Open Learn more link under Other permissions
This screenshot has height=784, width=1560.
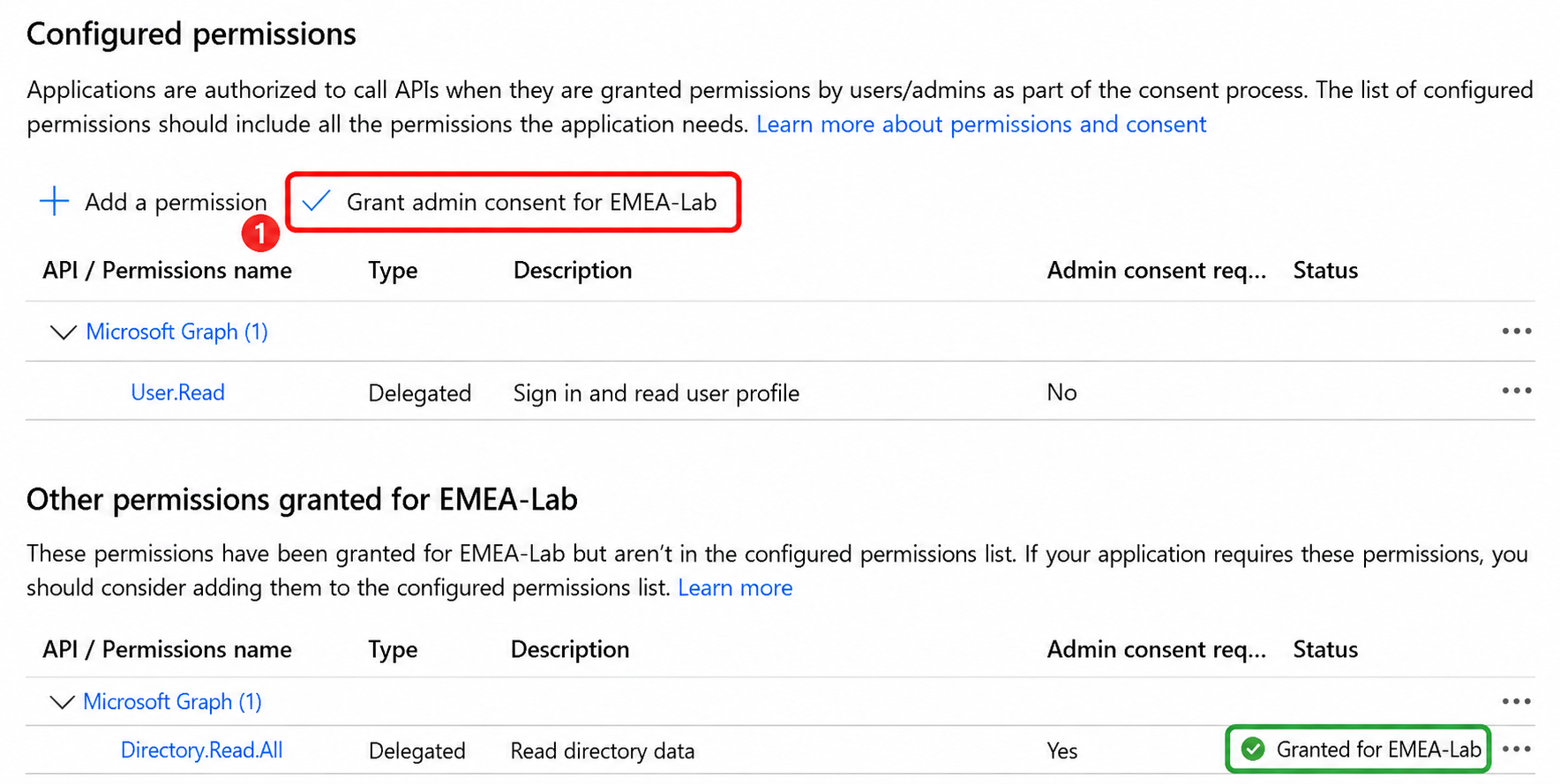tap(735, 588)
